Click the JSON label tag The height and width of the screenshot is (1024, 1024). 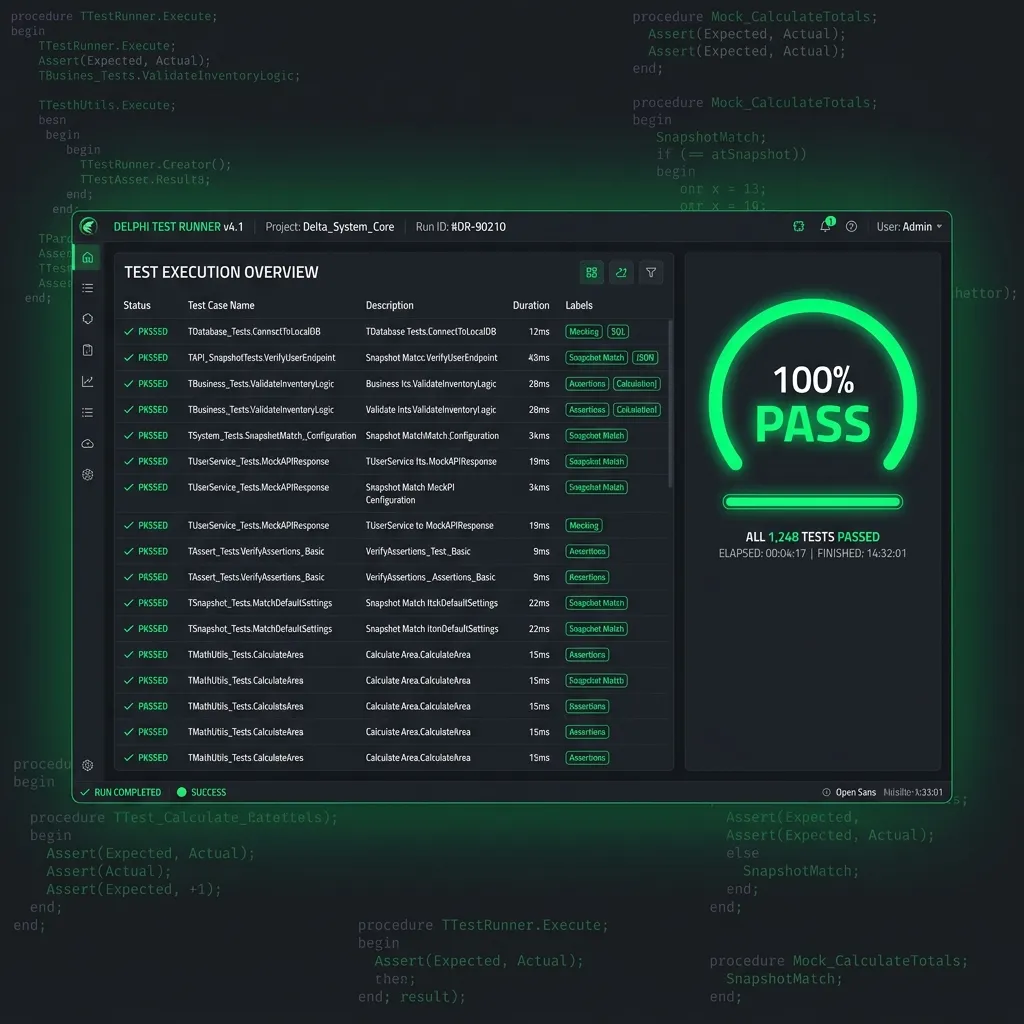pos(645,358)
